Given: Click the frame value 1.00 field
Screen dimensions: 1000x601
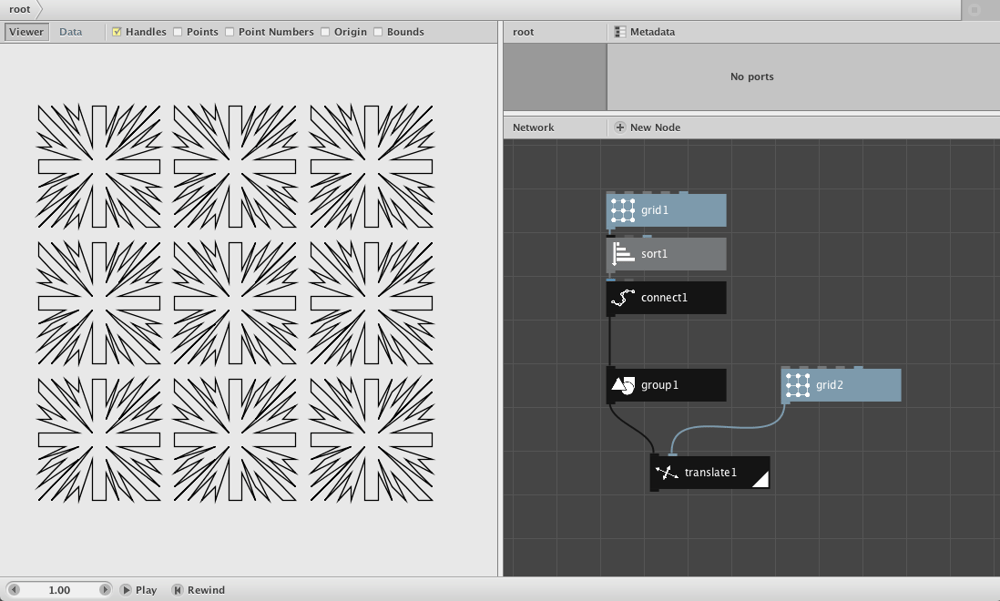Looking at the screenshot, I should pos(59,590).
